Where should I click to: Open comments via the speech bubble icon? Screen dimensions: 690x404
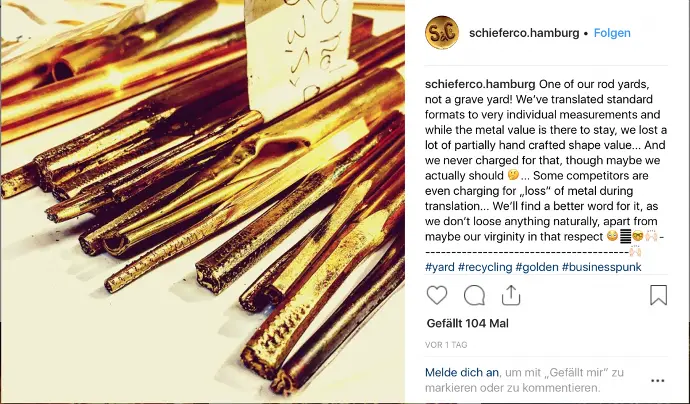click(x=474, y=295)
